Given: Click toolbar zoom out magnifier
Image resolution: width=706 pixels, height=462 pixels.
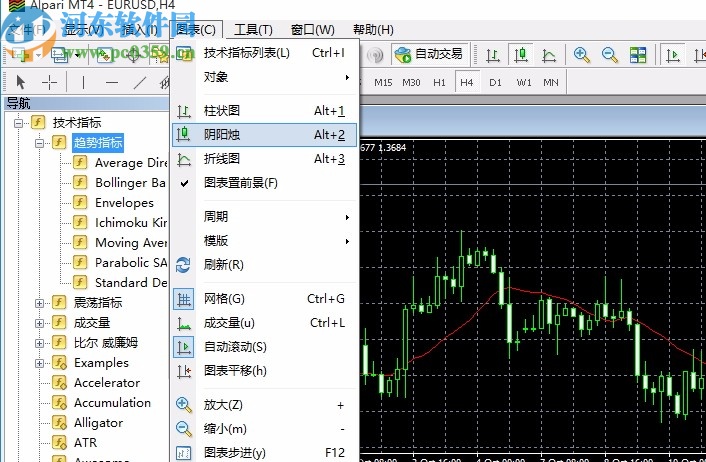Looking at the screenshot, I should (x=610, y=55).
